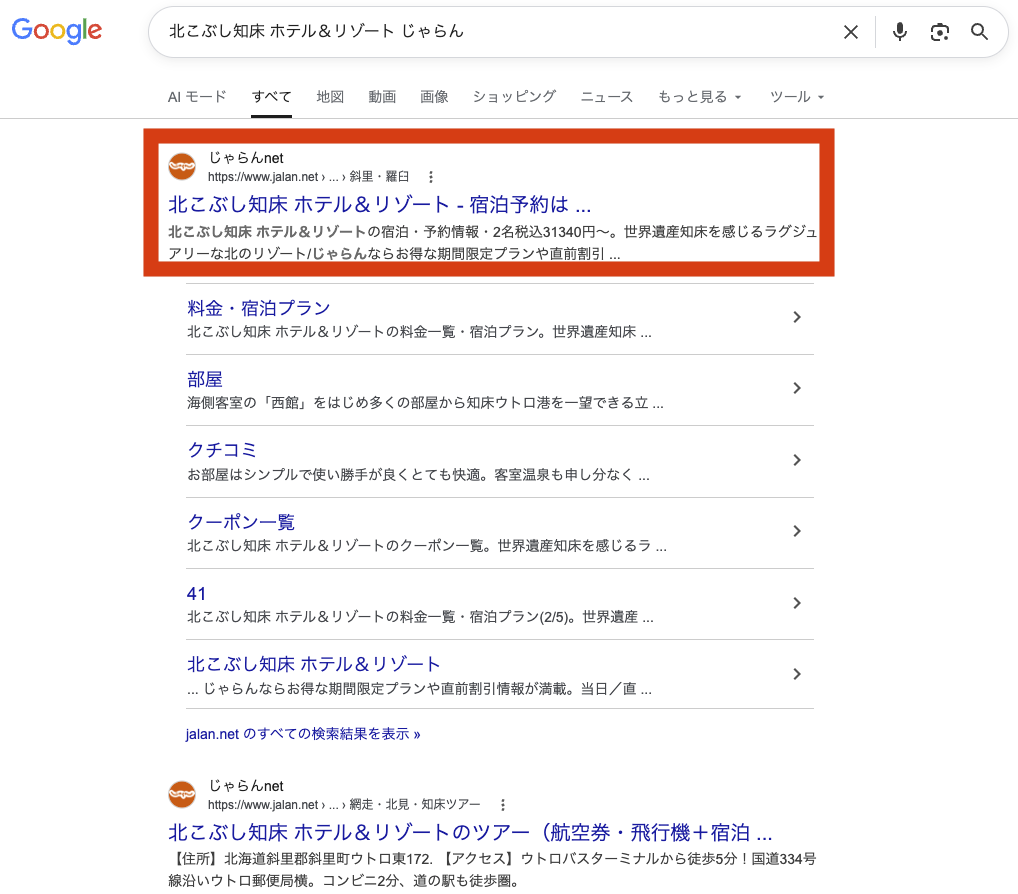Screen dimensions: 1018x894
Task: Click chevron on クーポン一覧 row
Action: [x=797, y=531]
